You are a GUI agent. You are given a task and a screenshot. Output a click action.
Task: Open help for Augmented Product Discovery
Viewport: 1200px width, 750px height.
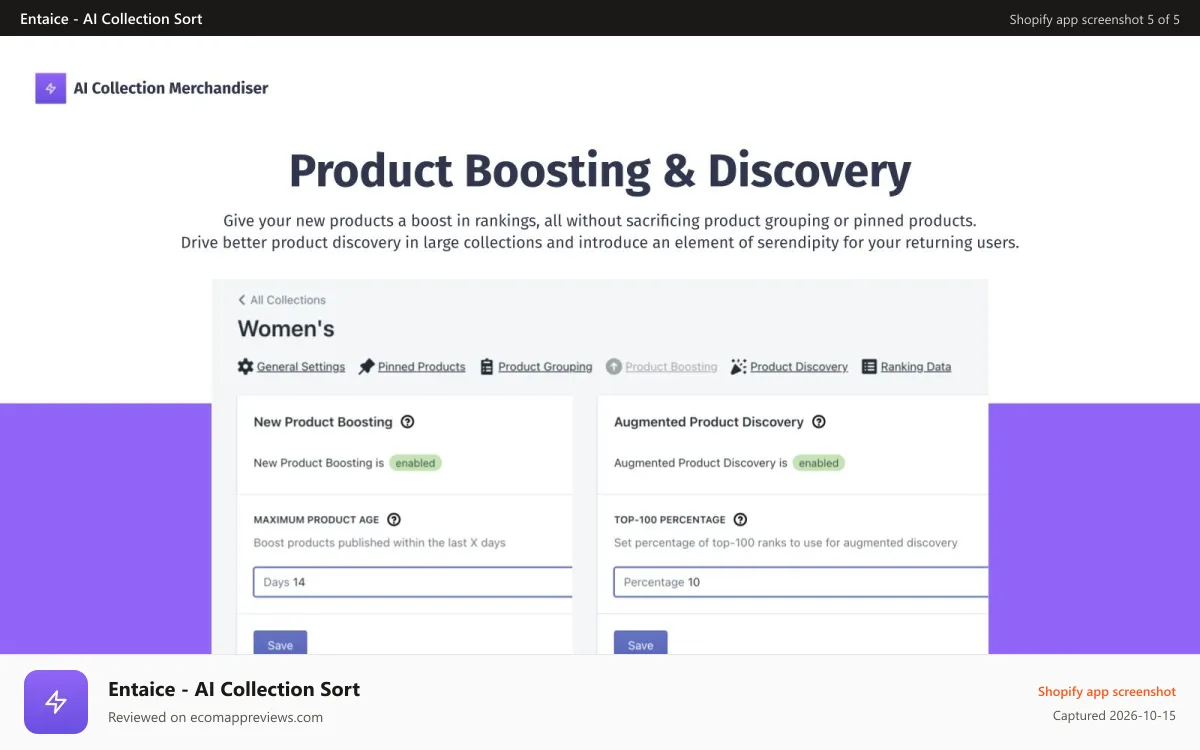819,422
